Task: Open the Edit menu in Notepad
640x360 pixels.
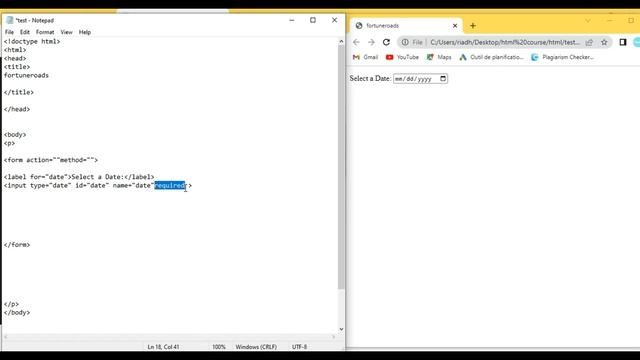Action: pyautogui.click(x=25, y=32)
